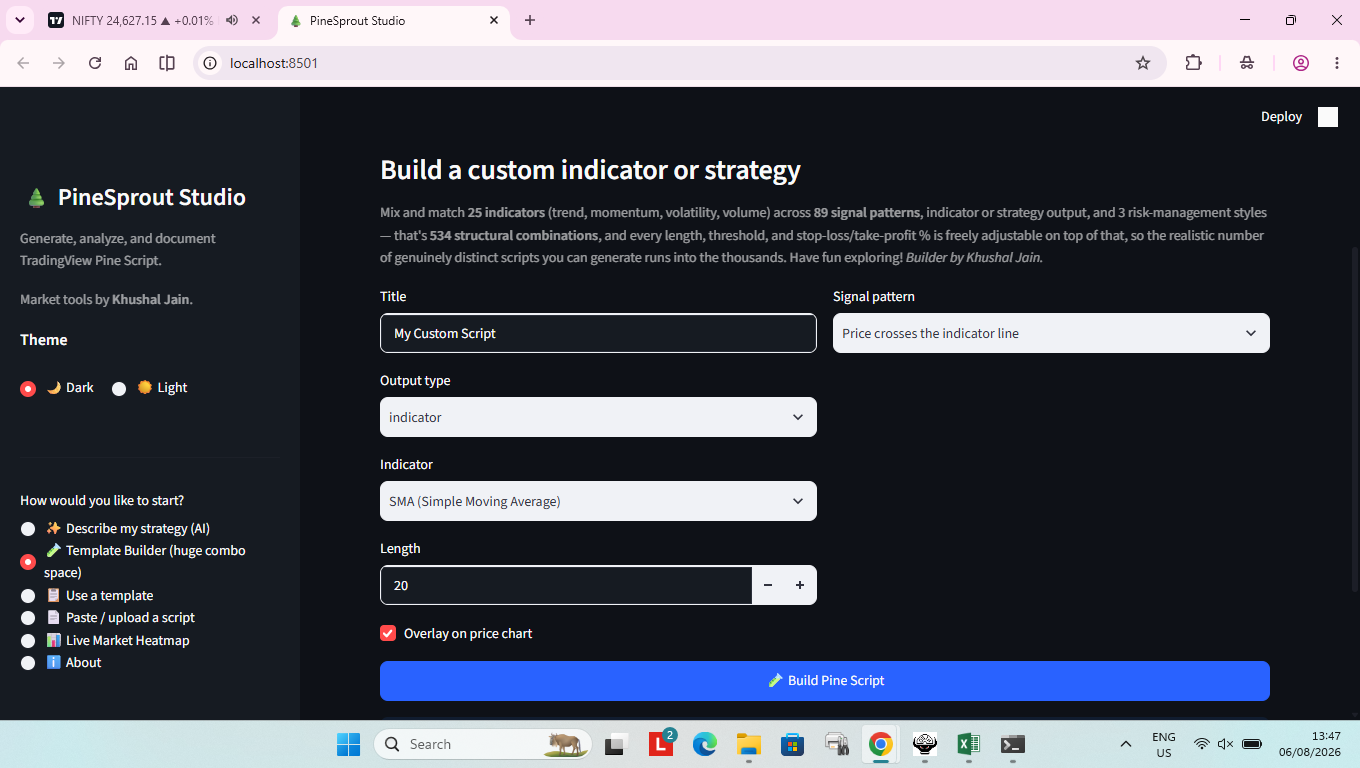Open the Chrome profile avatar

(1301, 63)
